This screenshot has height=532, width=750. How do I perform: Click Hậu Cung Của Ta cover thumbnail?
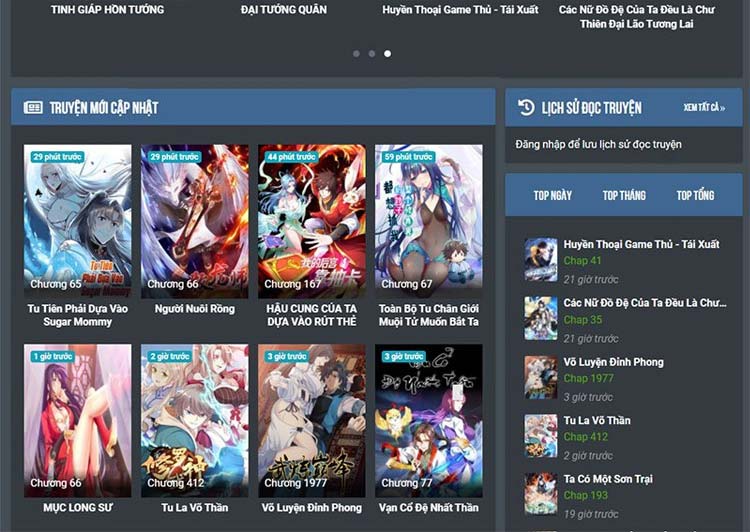click(x=311, y=221)
